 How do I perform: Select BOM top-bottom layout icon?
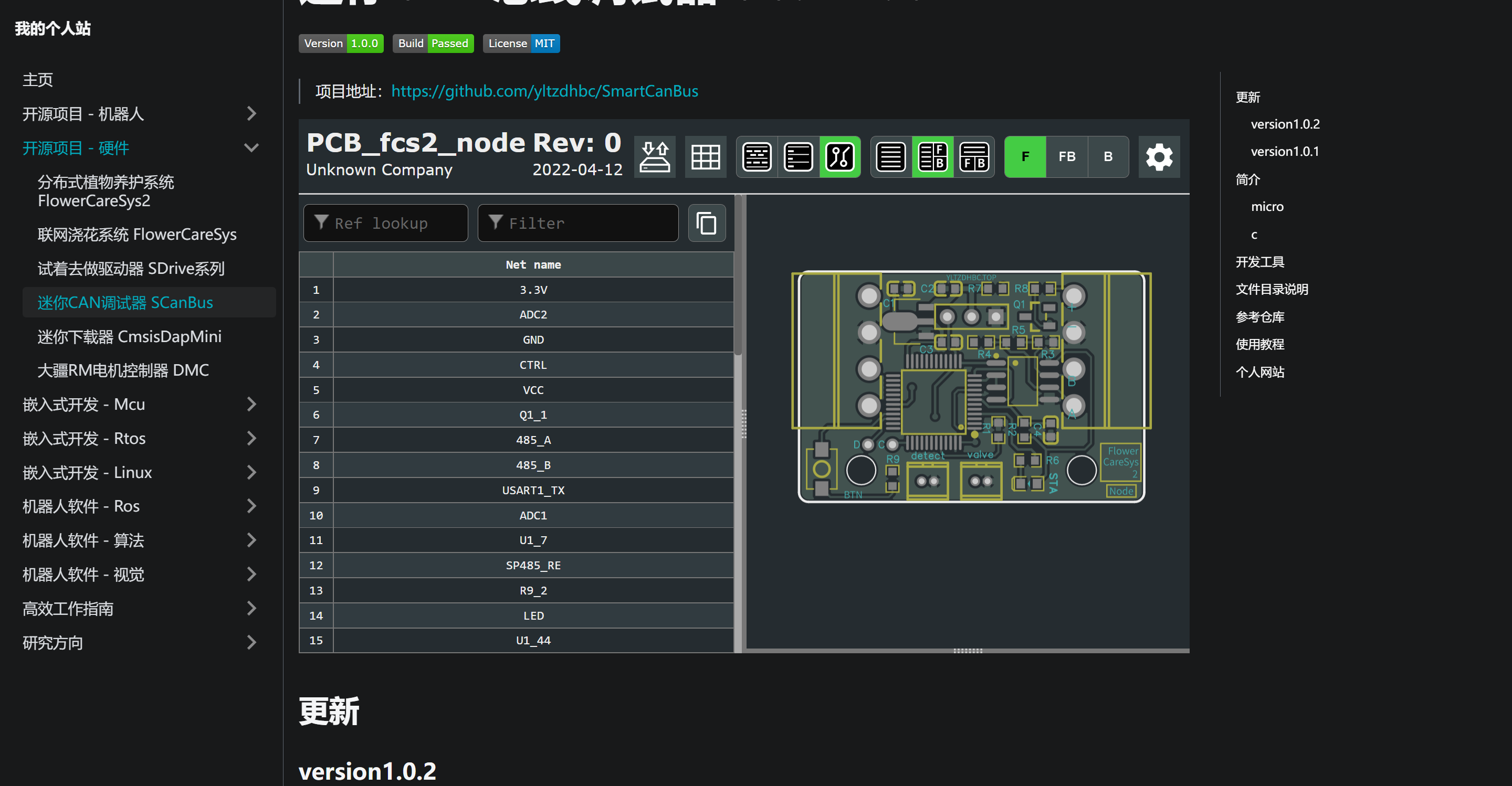pyautogui.click(x=974, y=156)
